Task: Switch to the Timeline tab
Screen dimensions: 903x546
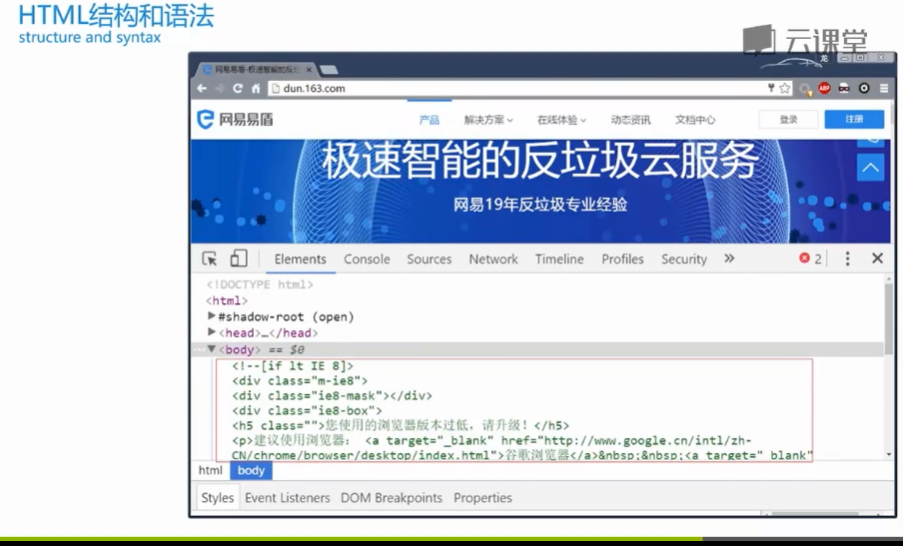Action: [x=559, y=259]
